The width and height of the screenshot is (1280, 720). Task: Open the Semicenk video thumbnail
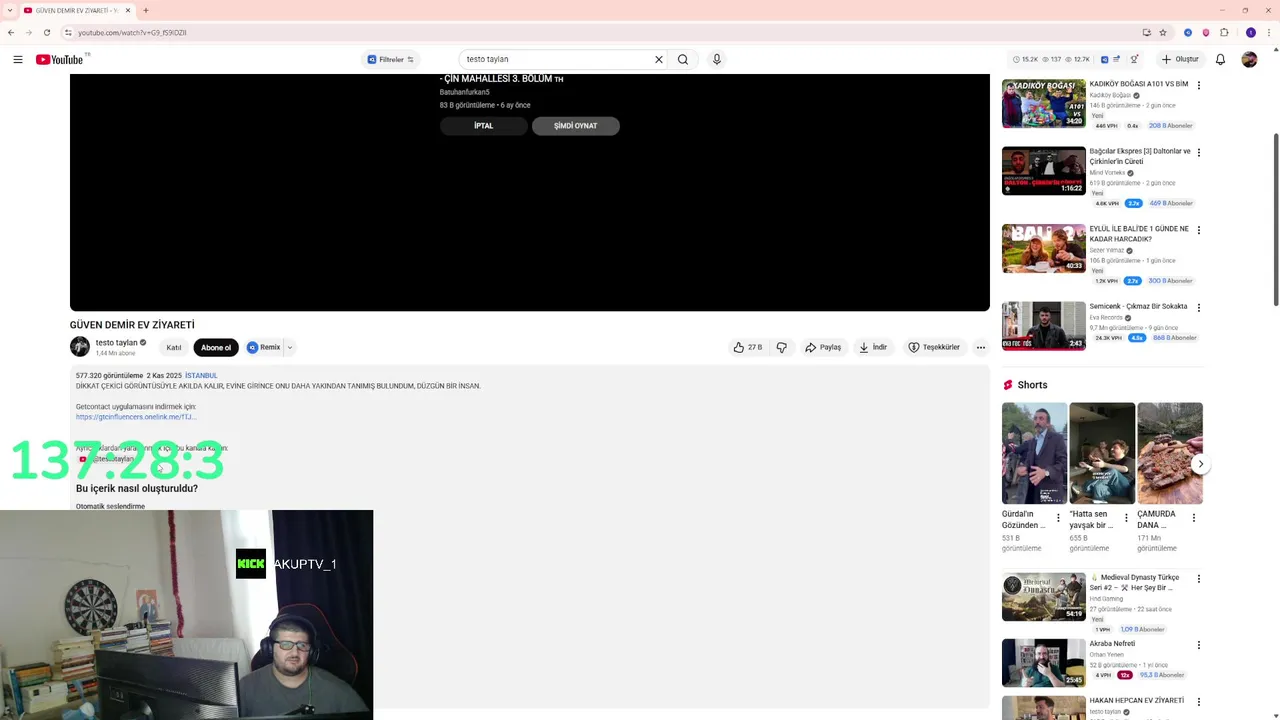(x=1044, y=326)
